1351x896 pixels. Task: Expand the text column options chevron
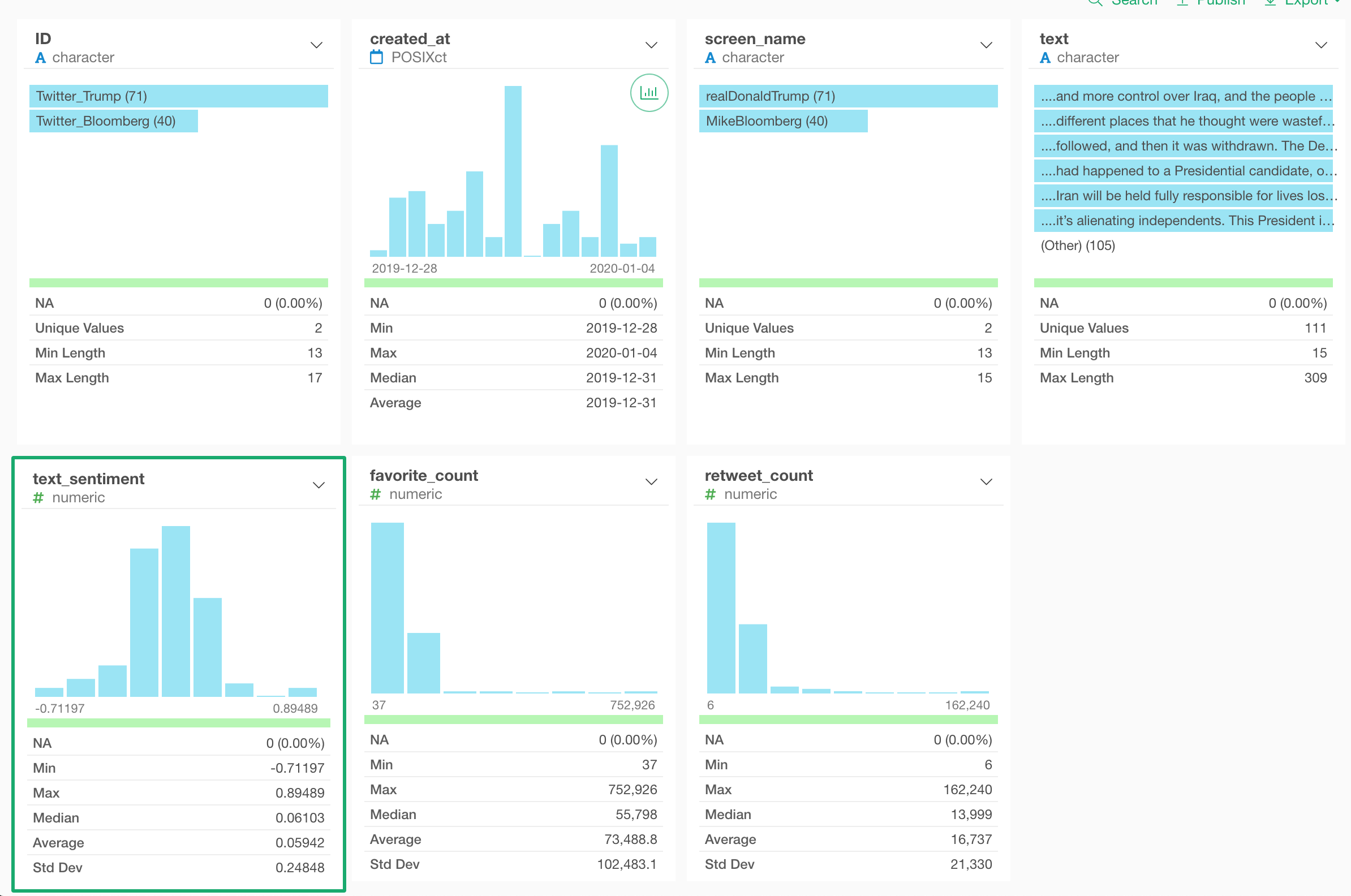[1320, 46]
